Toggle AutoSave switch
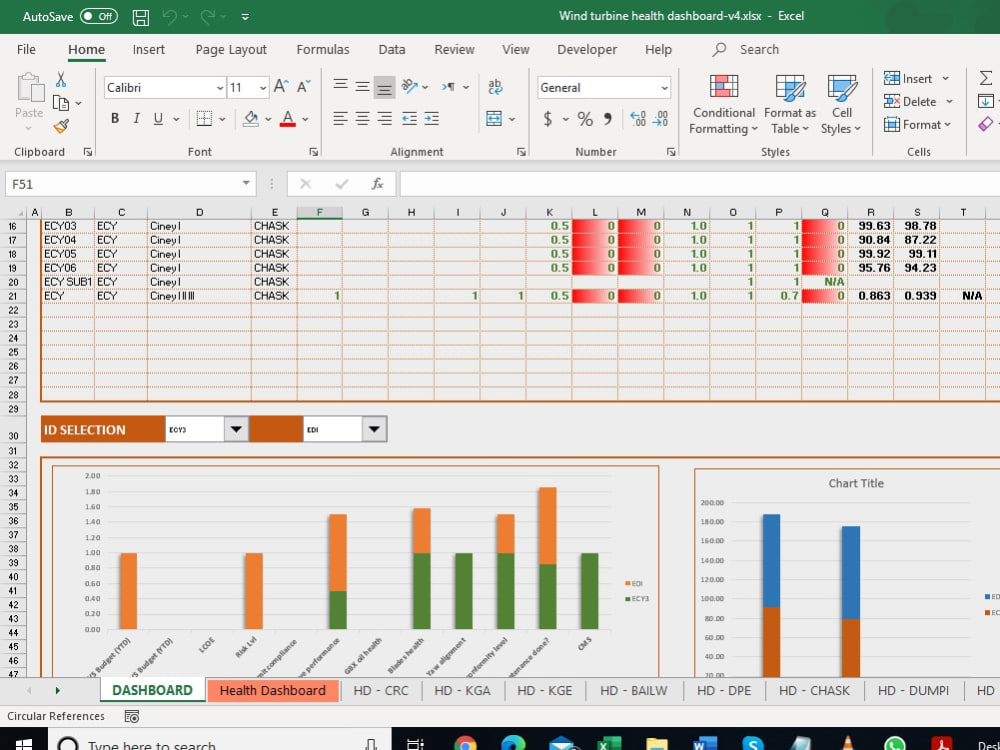 [99, 17]
